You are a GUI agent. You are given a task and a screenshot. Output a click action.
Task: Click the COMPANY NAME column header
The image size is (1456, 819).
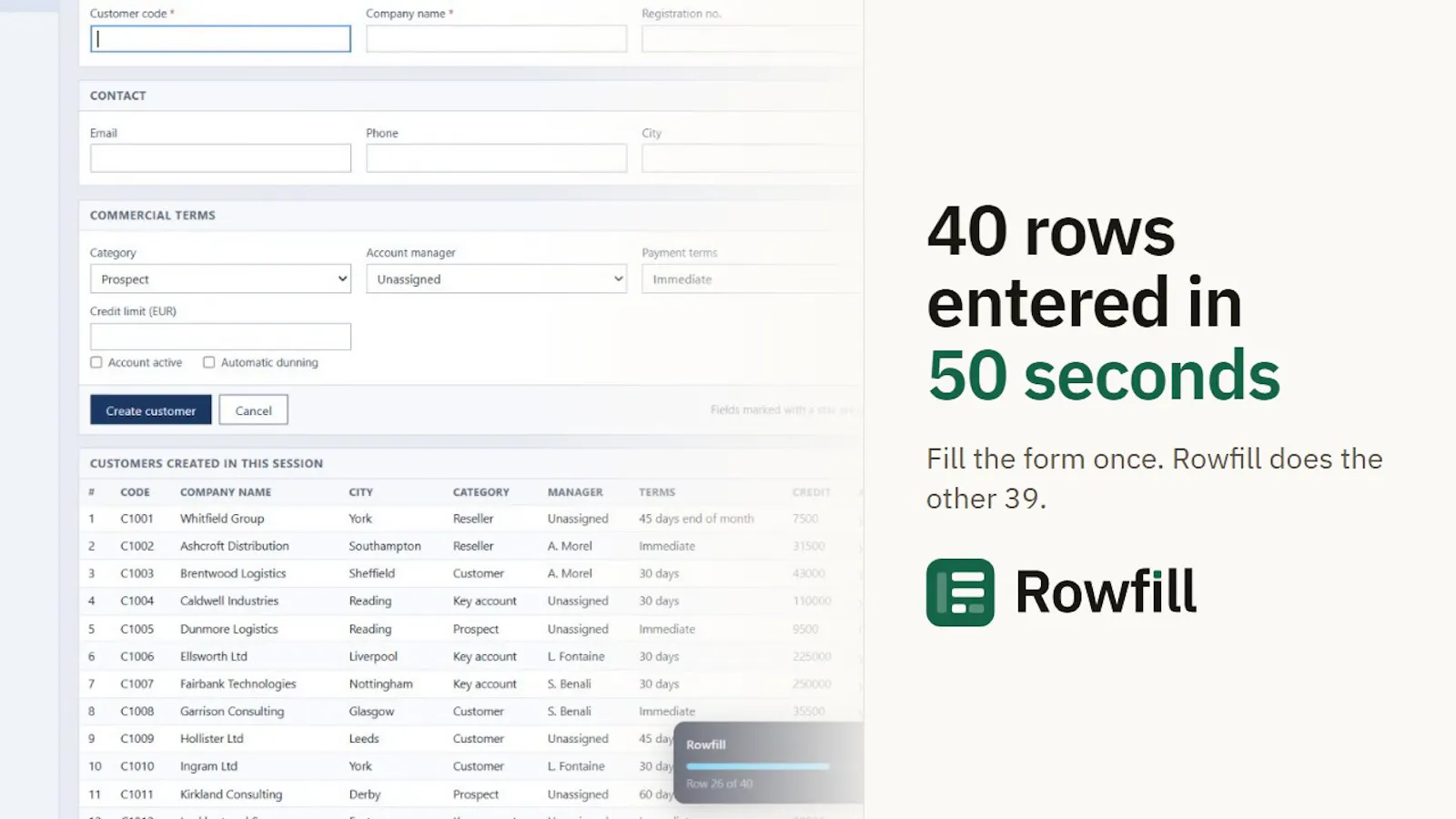(226, 492)
